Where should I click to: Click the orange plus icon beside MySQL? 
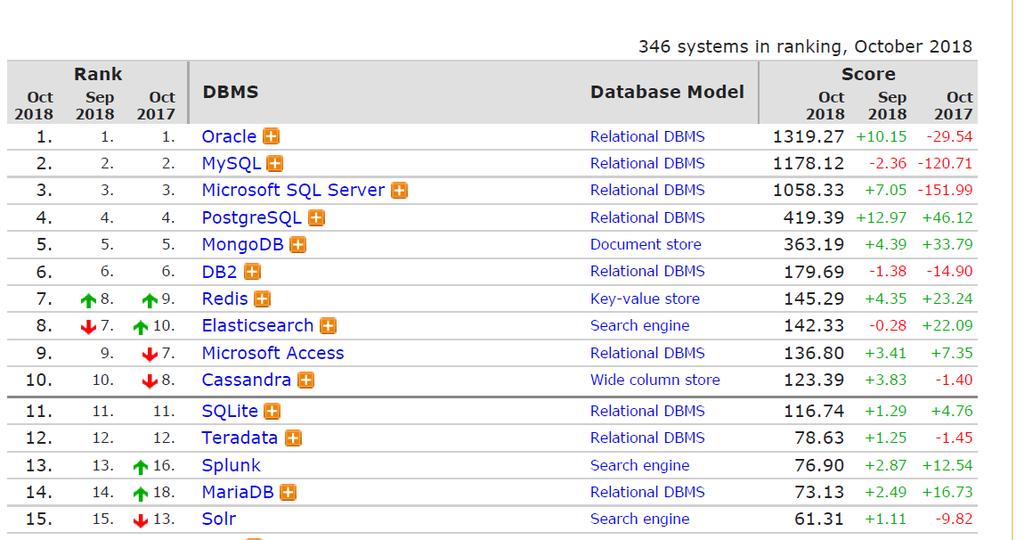point(275,163)
